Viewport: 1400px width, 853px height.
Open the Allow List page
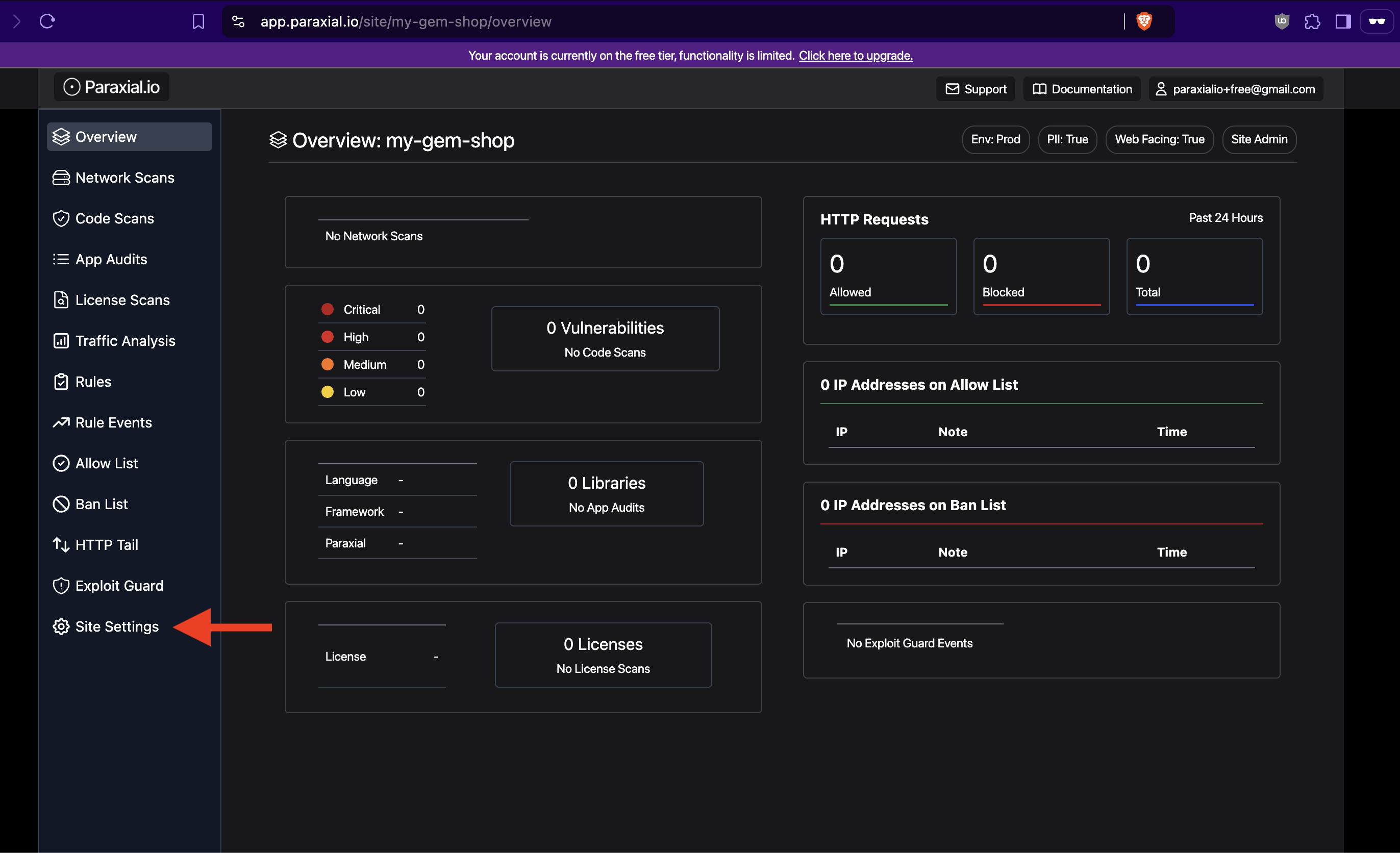coord(130,463)
